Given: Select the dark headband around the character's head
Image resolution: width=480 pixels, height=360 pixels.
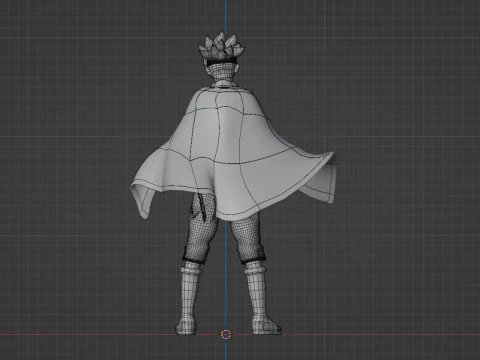Looking at the screenshot, I should (221, 62).
